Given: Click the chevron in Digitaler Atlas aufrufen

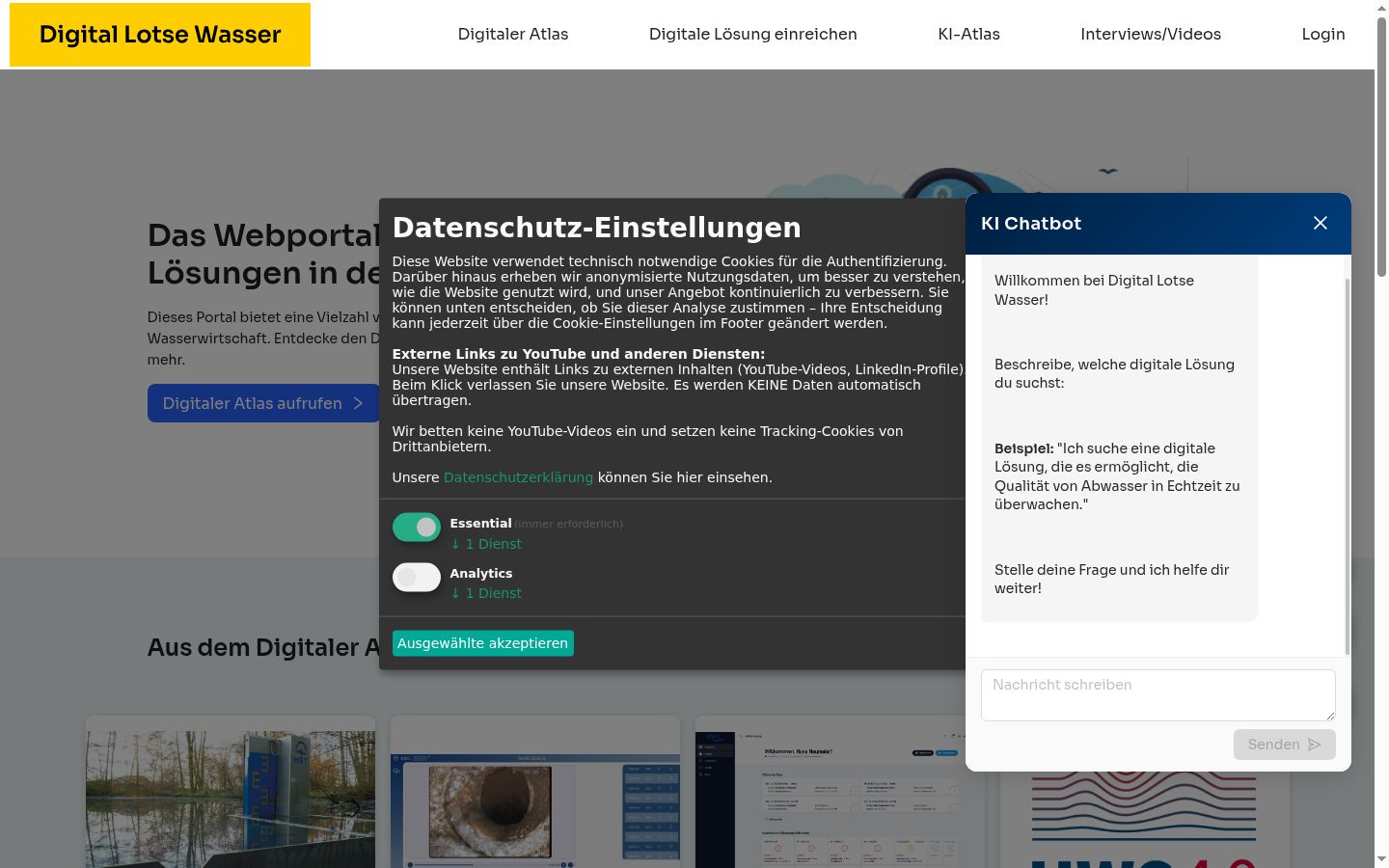Looking at the screenshot, I should tap(358, 403).
